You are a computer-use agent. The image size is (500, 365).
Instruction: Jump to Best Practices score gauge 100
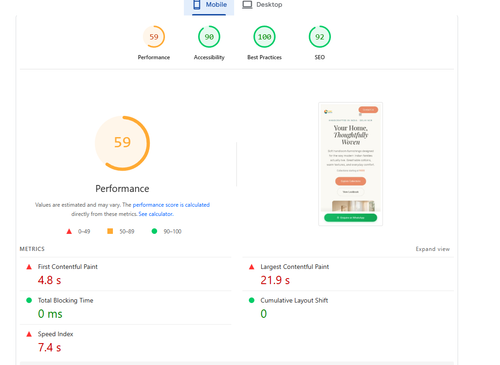[264, 37]
